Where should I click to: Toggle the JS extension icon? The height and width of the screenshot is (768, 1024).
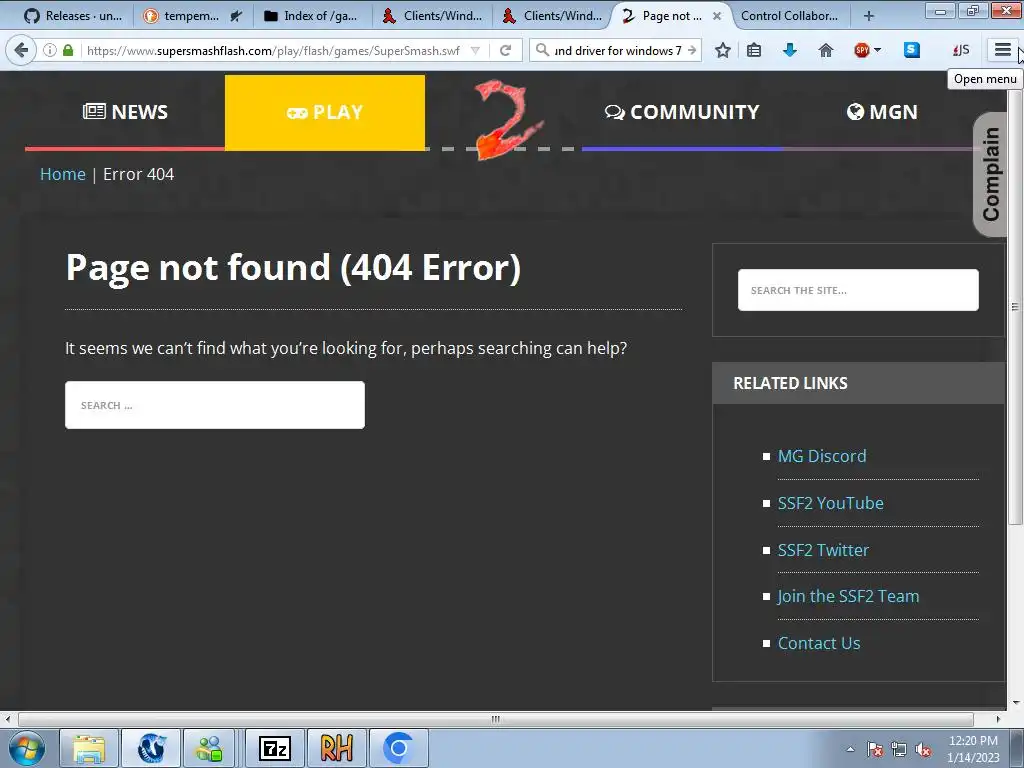pos(961,50)
